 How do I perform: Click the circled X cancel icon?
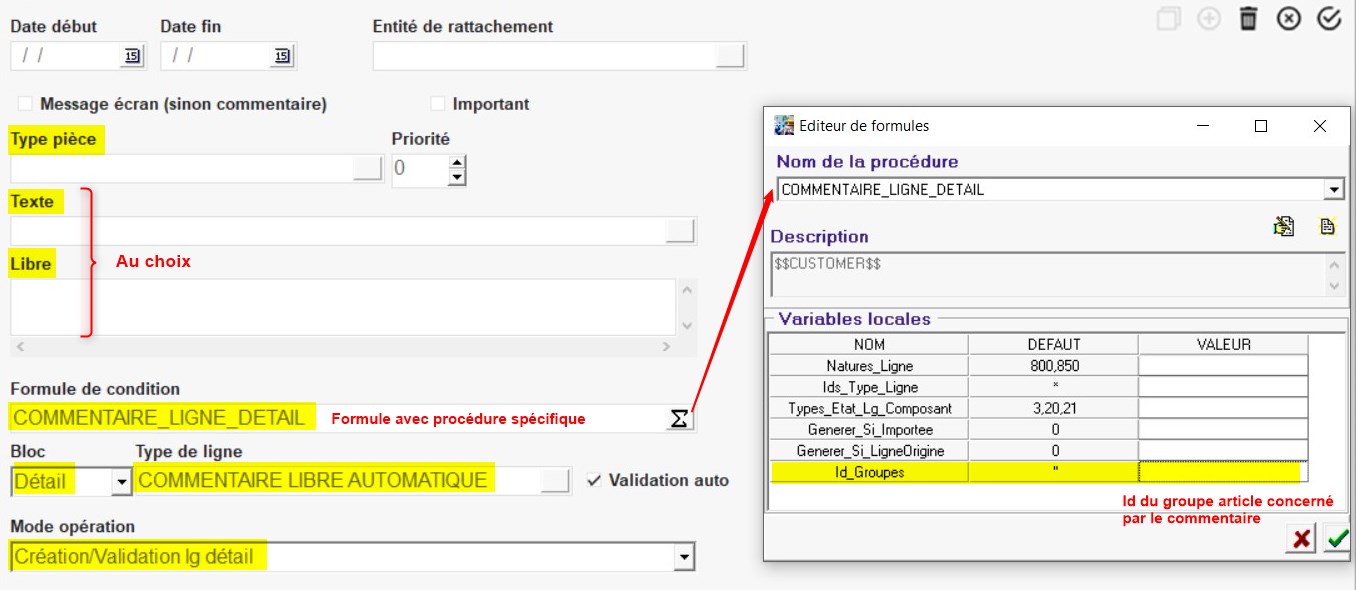coord(1289,19)
